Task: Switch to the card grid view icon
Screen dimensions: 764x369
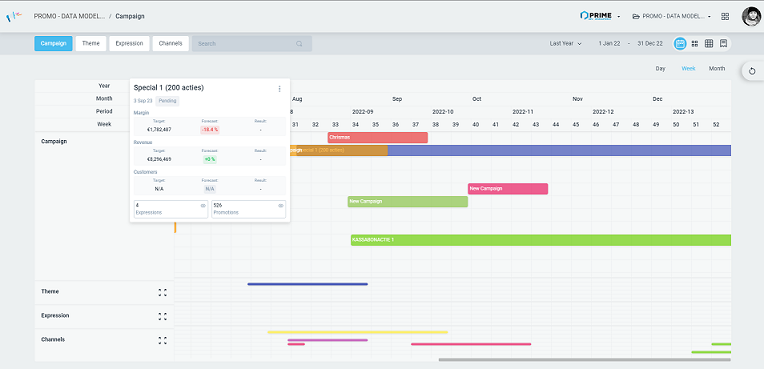Action: [x=695, y=43]
